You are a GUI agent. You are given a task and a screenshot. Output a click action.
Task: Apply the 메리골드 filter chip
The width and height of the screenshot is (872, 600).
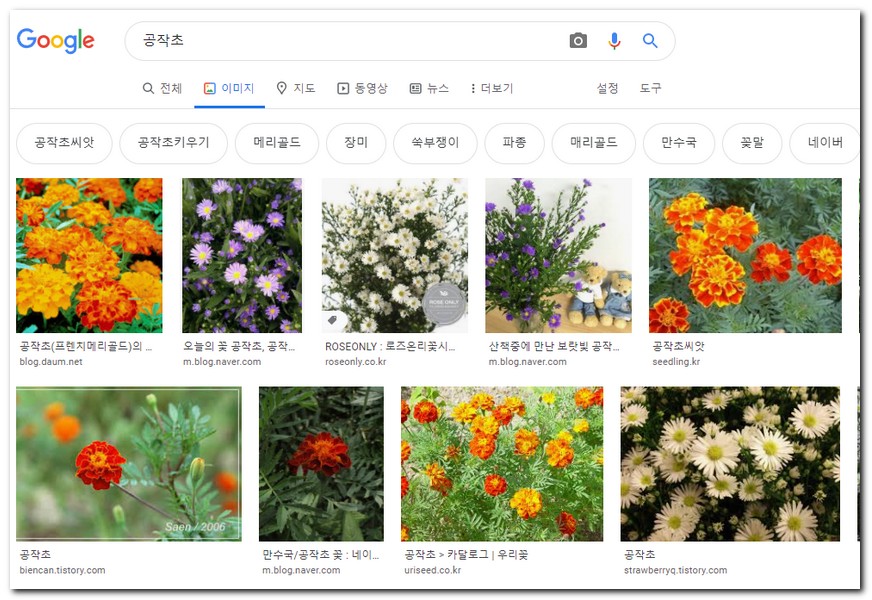tap(276, 143)
